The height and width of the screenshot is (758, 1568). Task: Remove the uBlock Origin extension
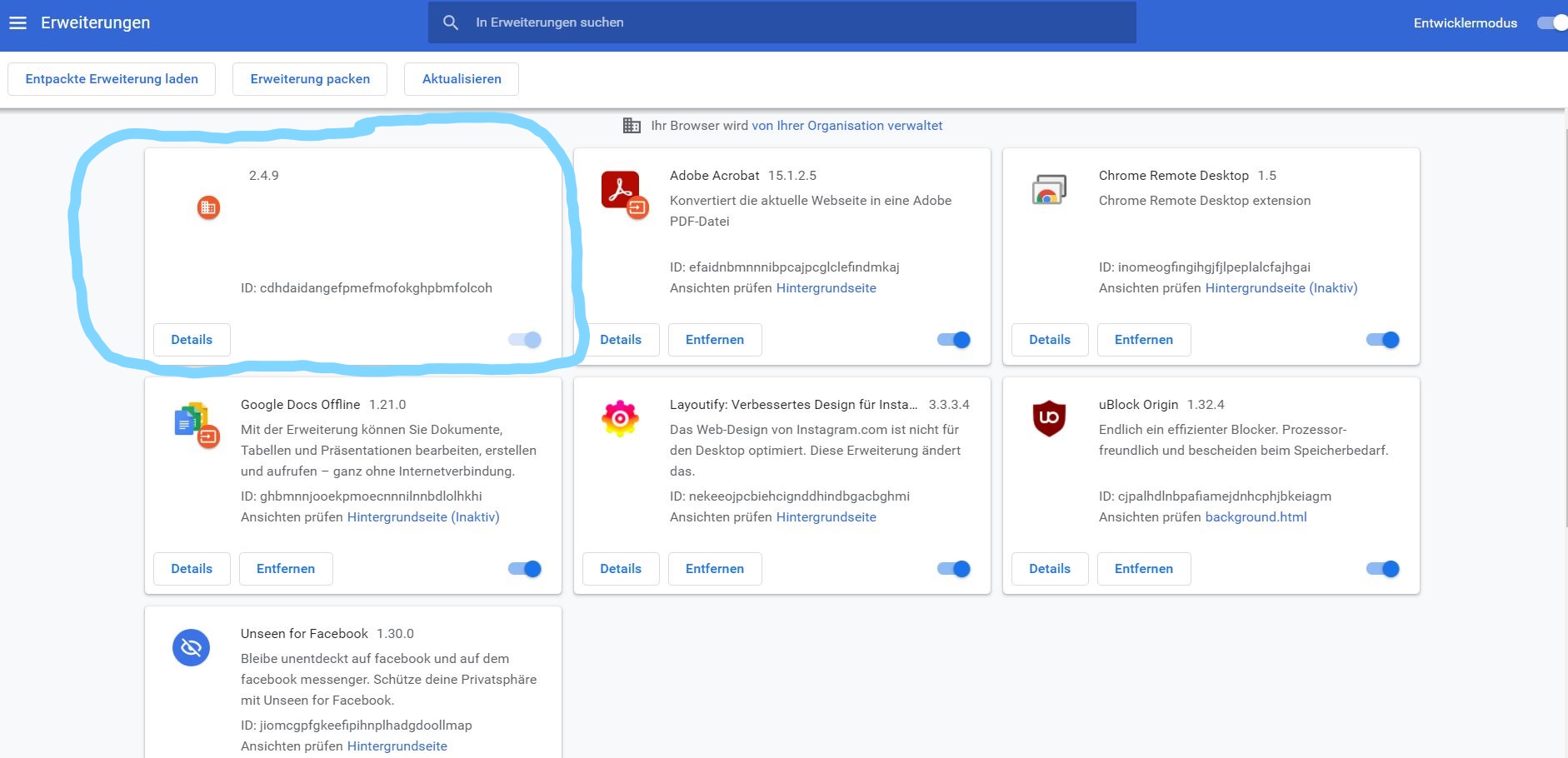pyautogui.click(x=1144, y=569)
